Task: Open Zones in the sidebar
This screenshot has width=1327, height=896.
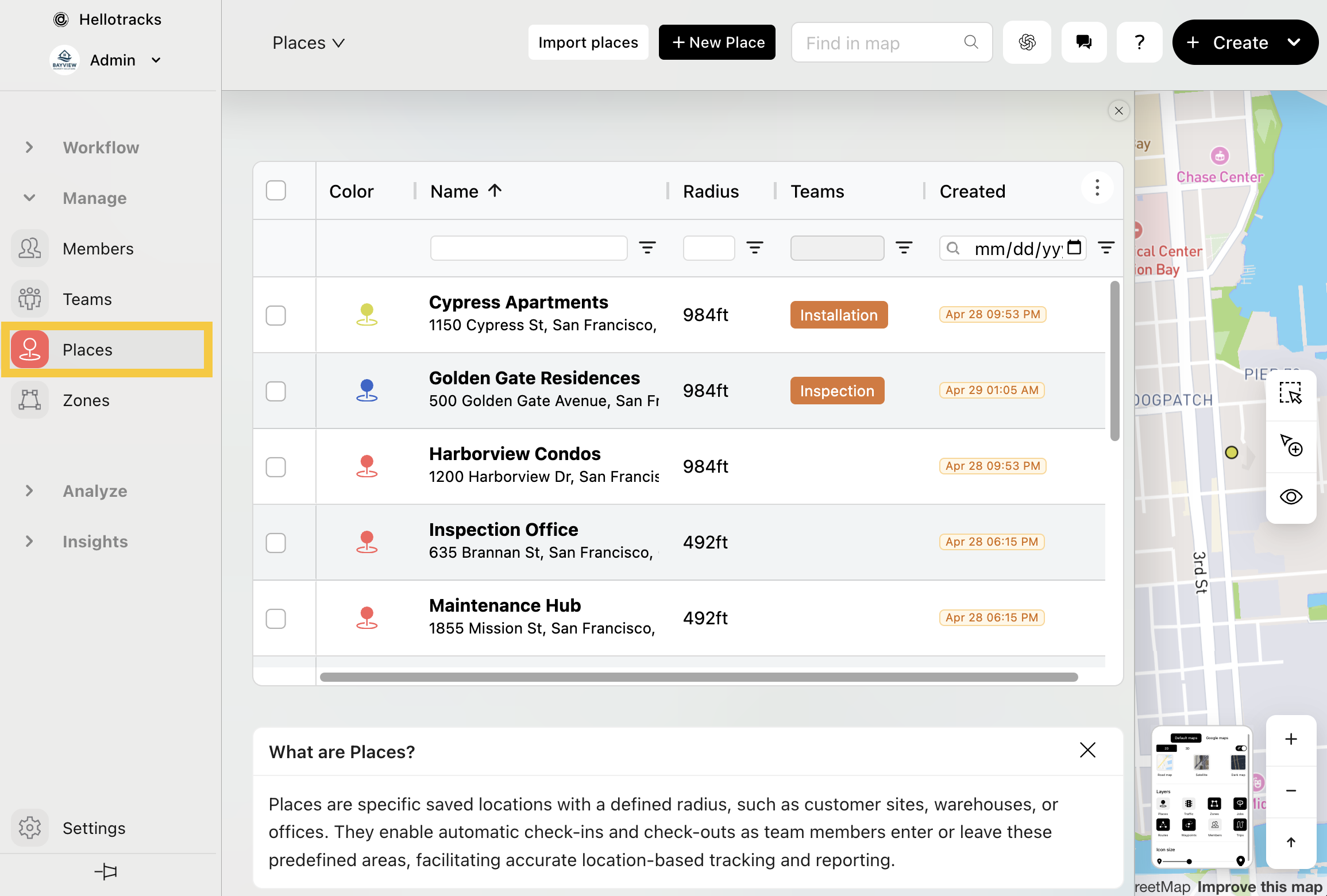Action: pos(86,400)
